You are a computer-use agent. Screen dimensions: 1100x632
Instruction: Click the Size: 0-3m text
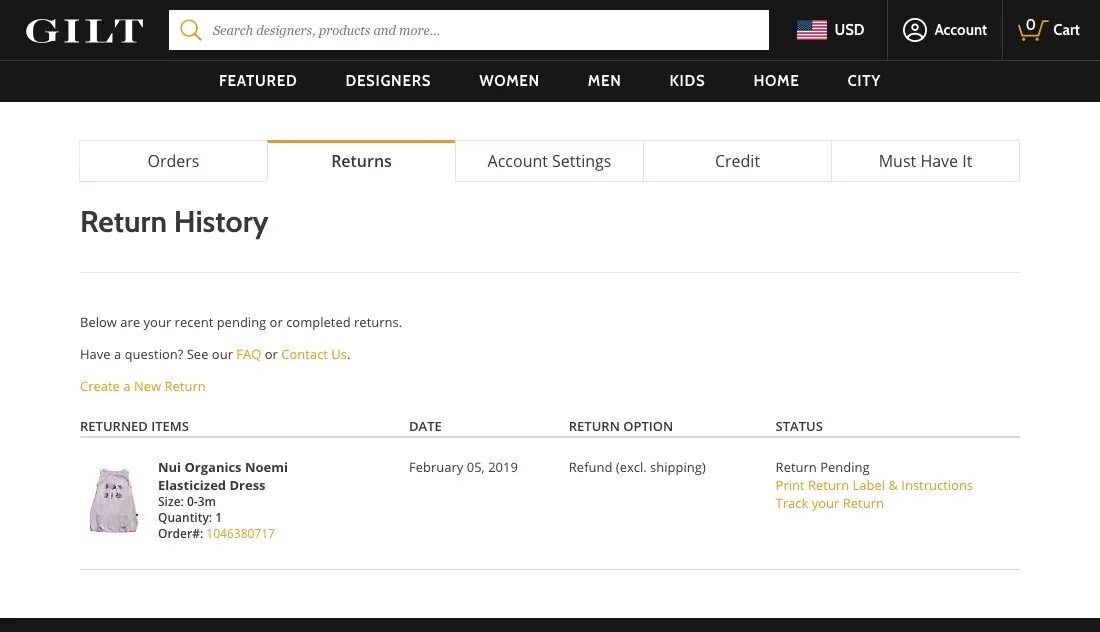click(187, 502)
